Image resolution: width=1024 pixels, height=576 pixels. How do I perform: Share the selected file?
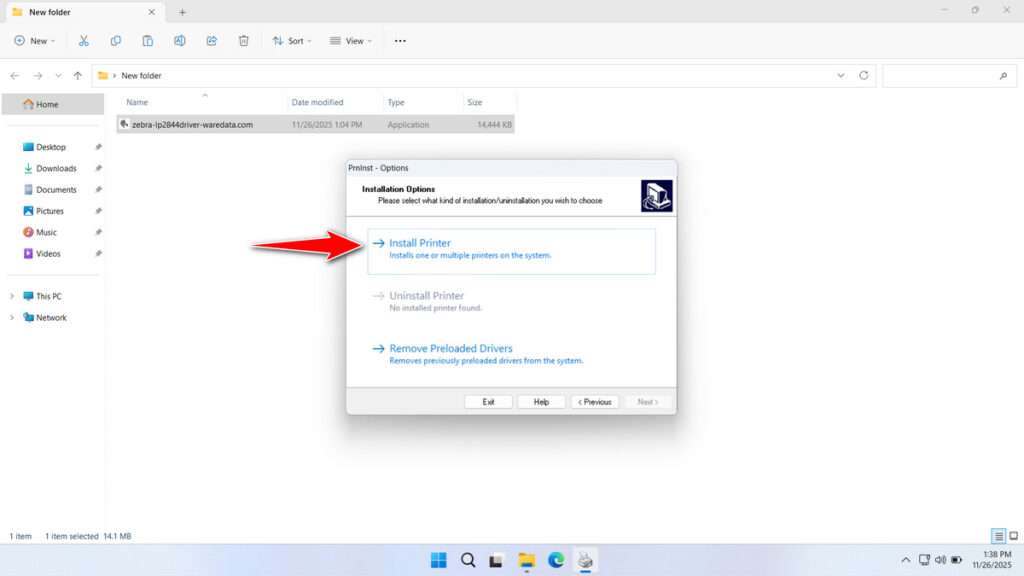click(x=211, y=40)
